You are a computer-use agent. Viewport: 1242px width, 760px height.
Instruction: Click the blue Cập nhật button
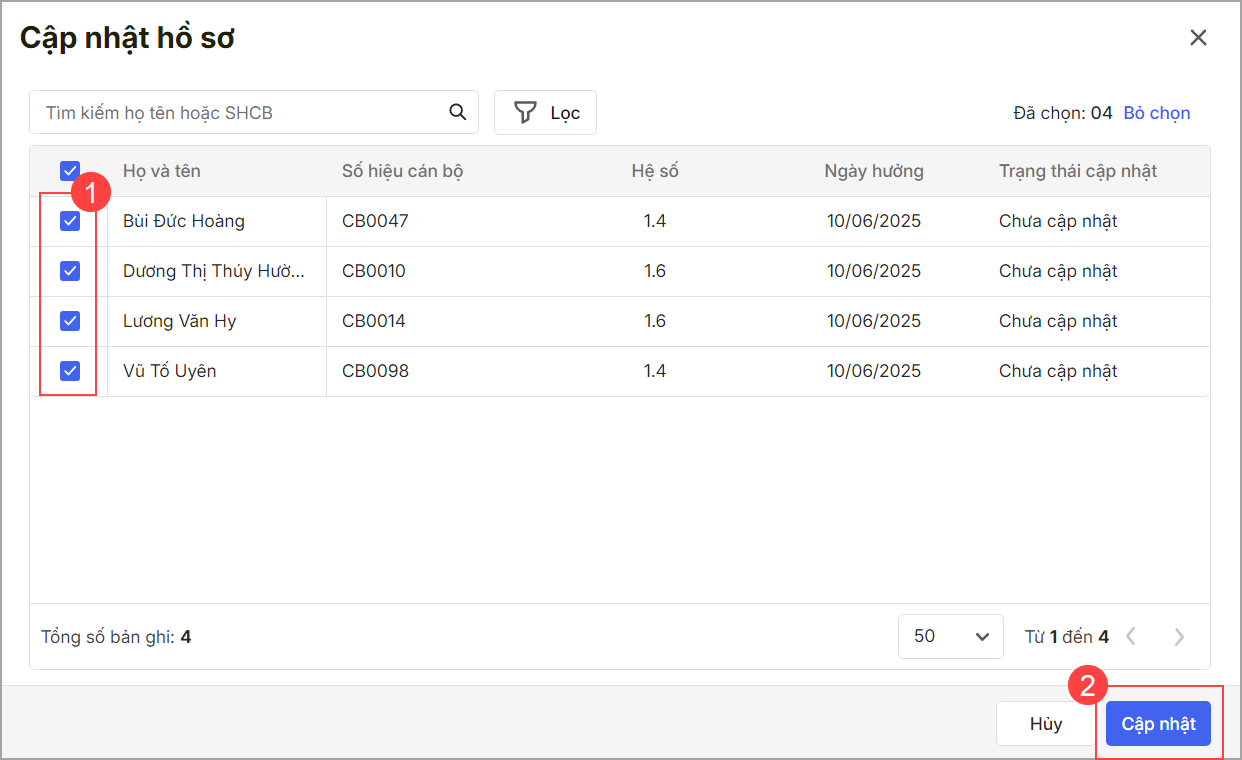click(x=1158, y=724)
